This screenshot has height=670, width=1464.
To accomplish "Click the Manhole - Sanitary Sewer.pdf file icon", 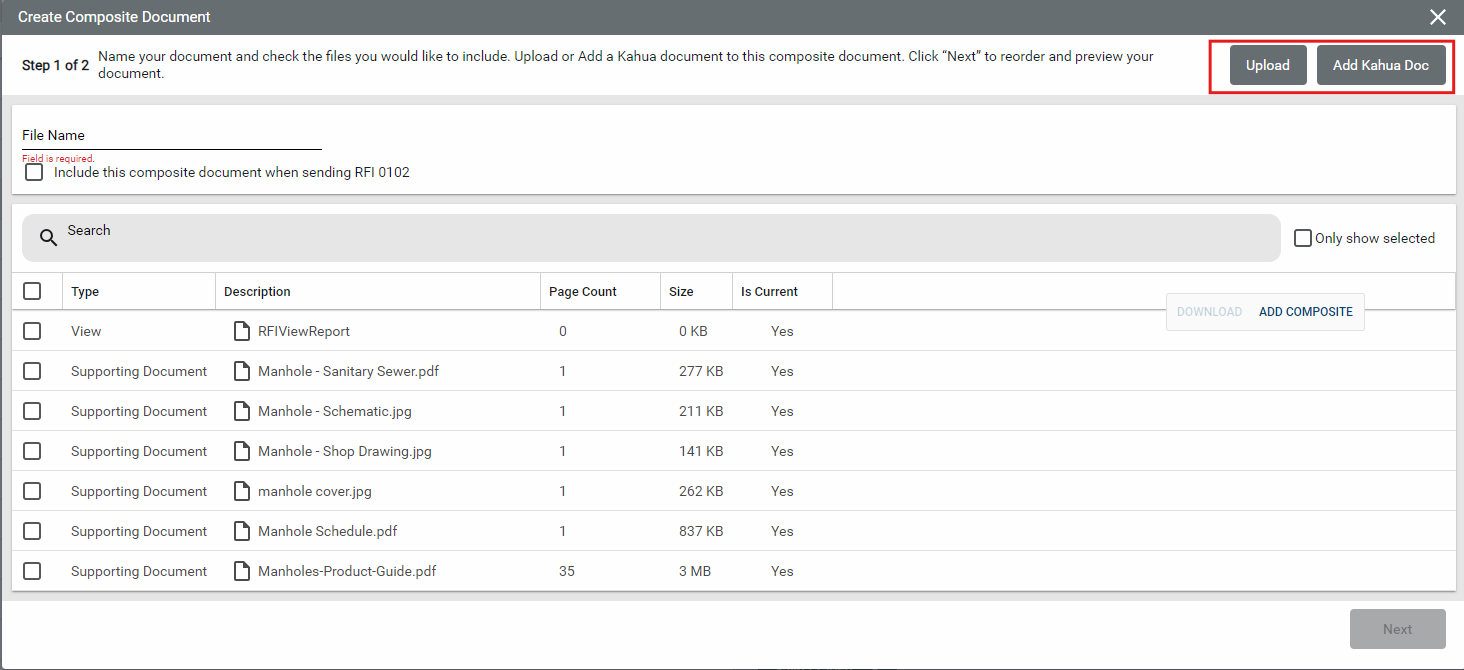I will (241, 371).
